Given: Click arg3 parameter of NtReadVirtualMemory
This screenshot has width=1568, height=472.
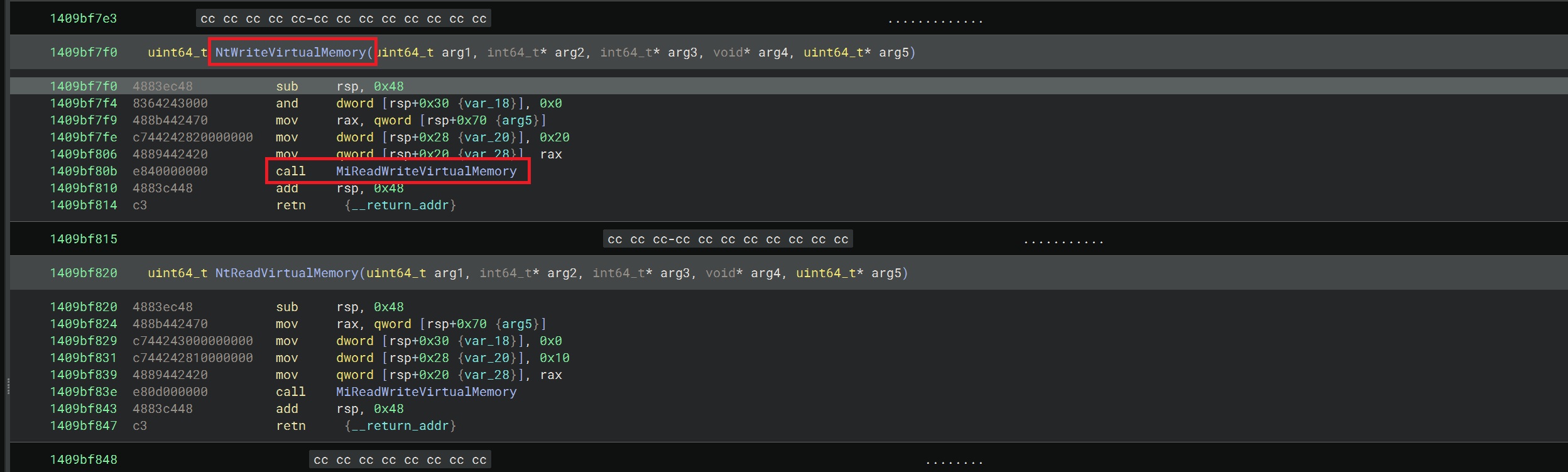Looking at the screenshot, I should click(675, 273).
